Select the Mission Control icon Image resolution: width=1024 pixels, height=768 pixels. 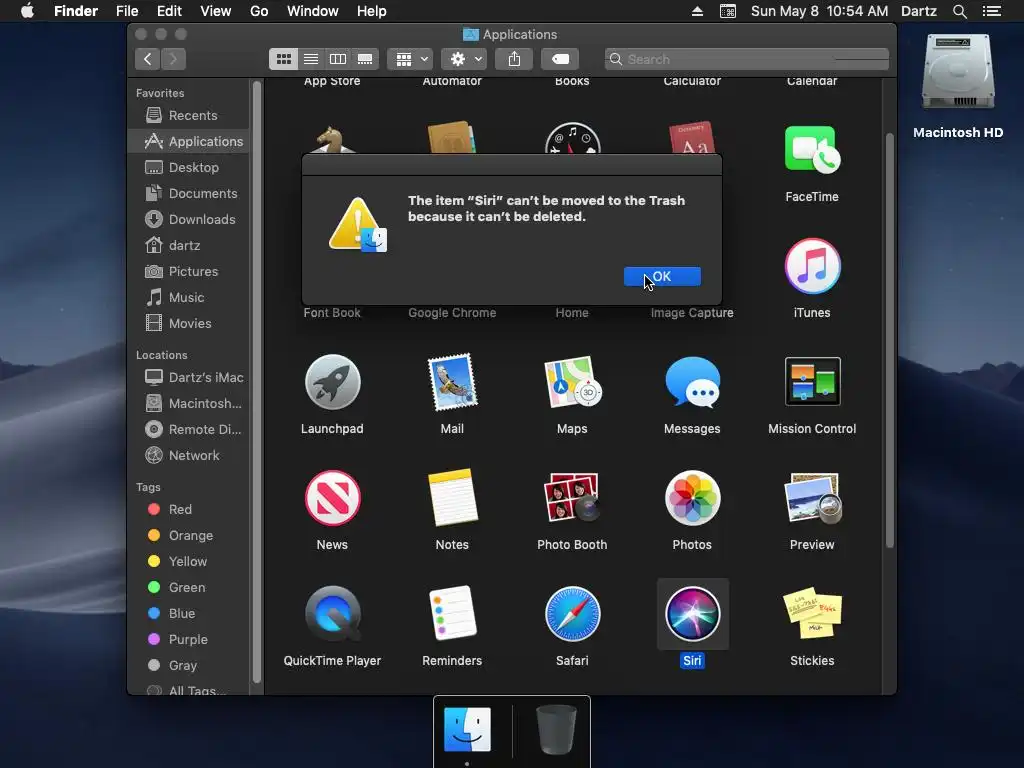(812, 381)
